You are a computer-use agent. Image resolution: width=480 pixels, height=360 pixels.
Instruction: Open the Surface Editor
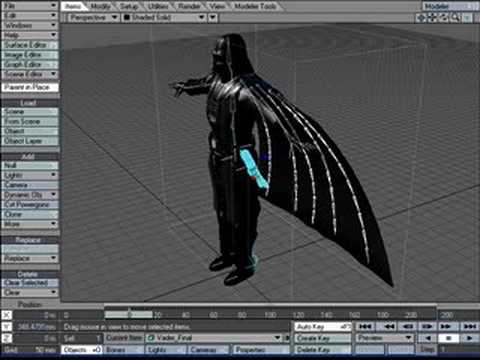pos(30,45)
